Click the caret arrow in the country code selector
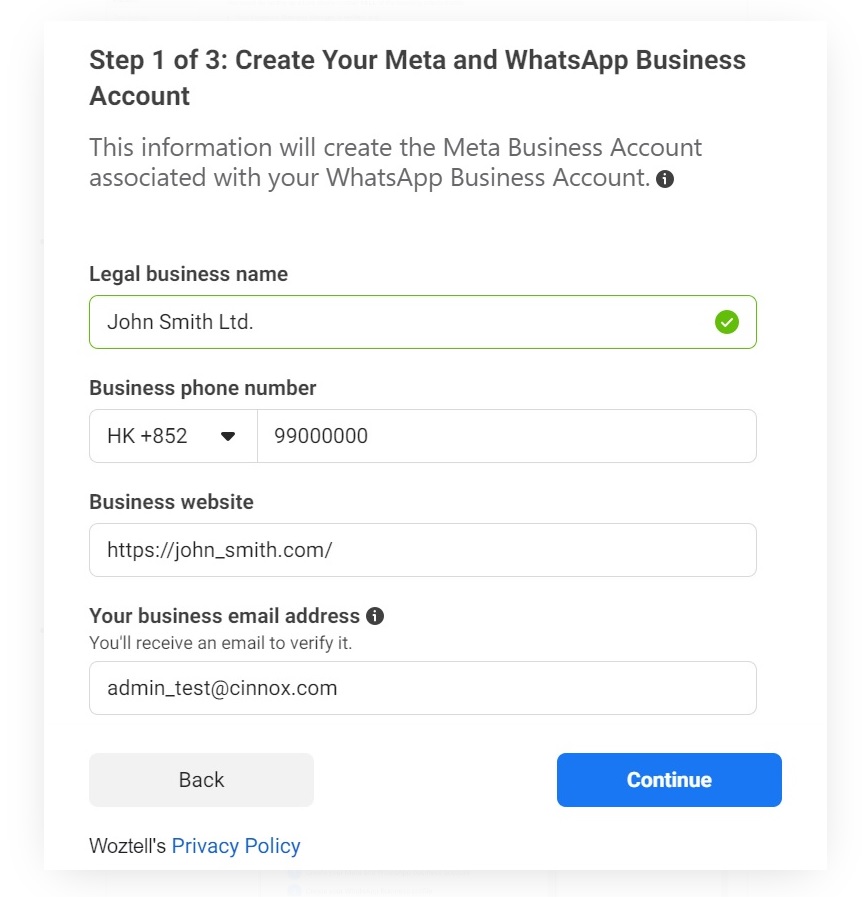This screenshot has height=897, width=862. [228, 436]
